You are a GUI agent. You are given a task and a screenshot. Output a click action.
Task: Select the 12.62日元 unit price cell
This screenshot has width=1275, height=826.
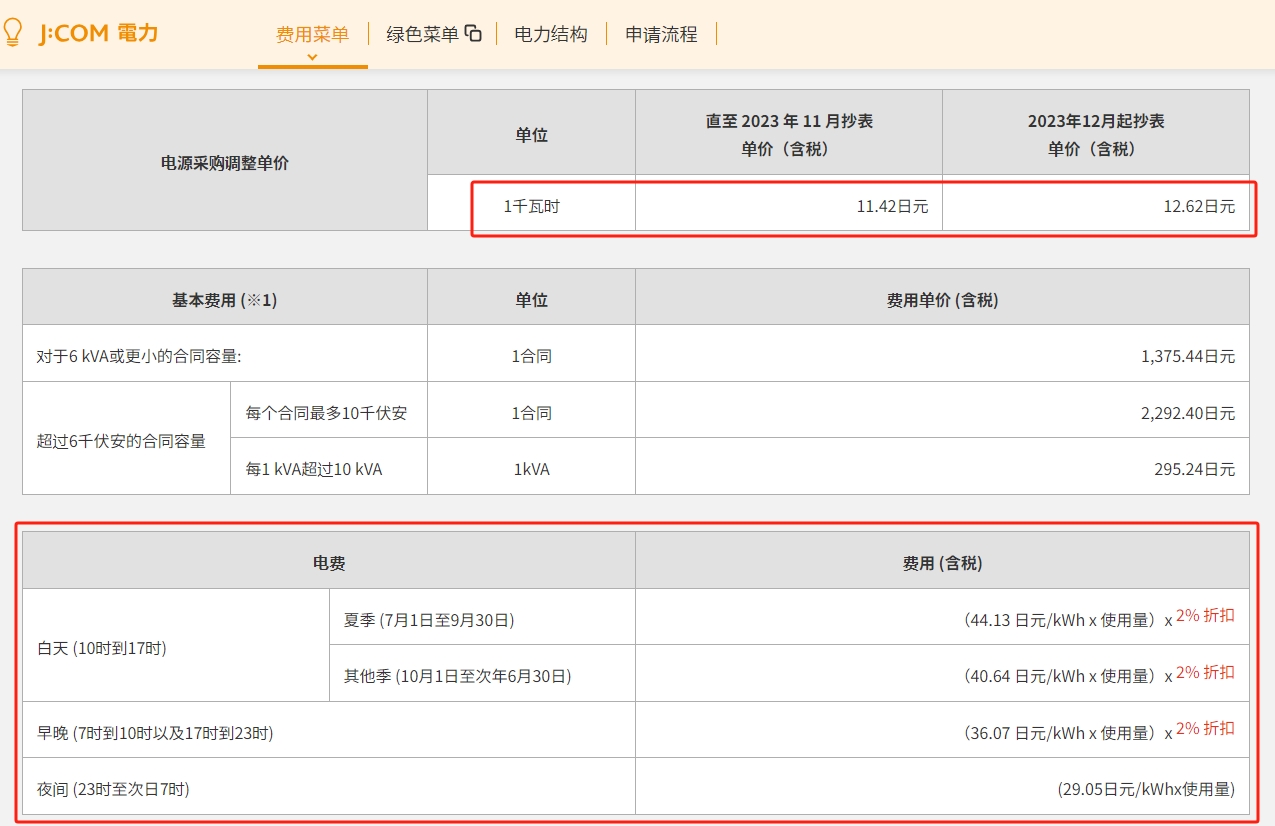coord(1096,207)
